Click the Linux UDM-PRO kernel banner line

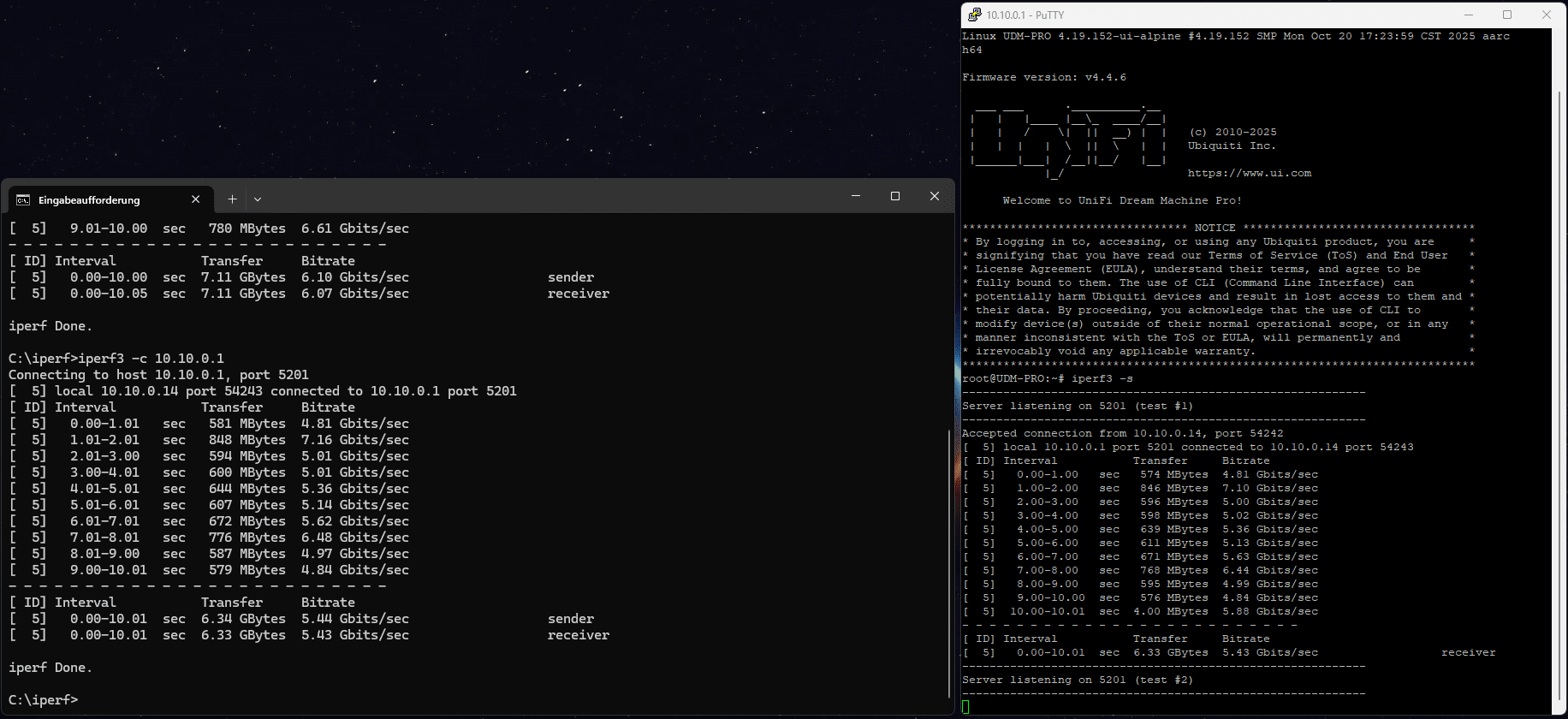1236,43
